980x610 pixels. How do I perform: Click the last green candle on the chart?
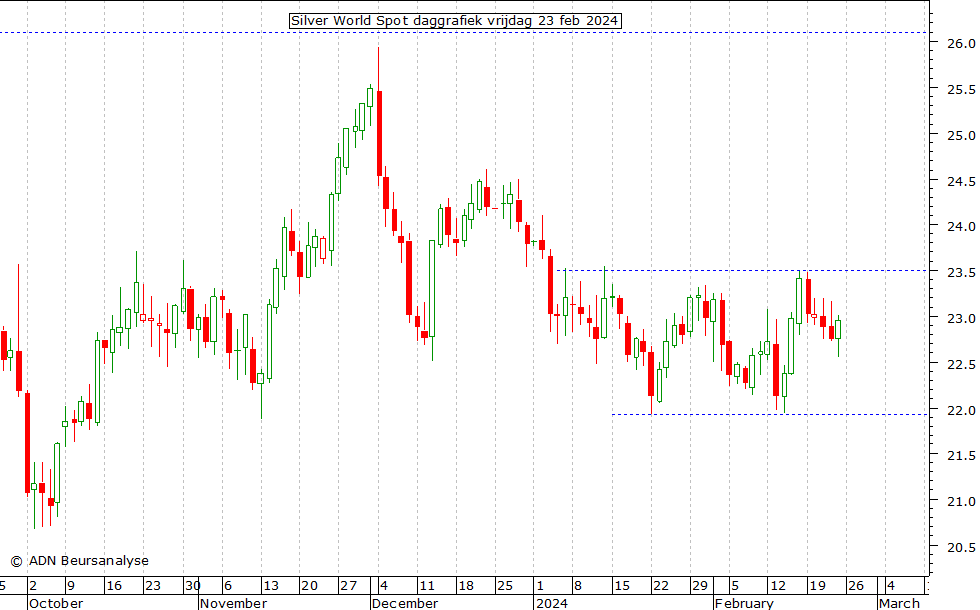click(x=838, y=329)
